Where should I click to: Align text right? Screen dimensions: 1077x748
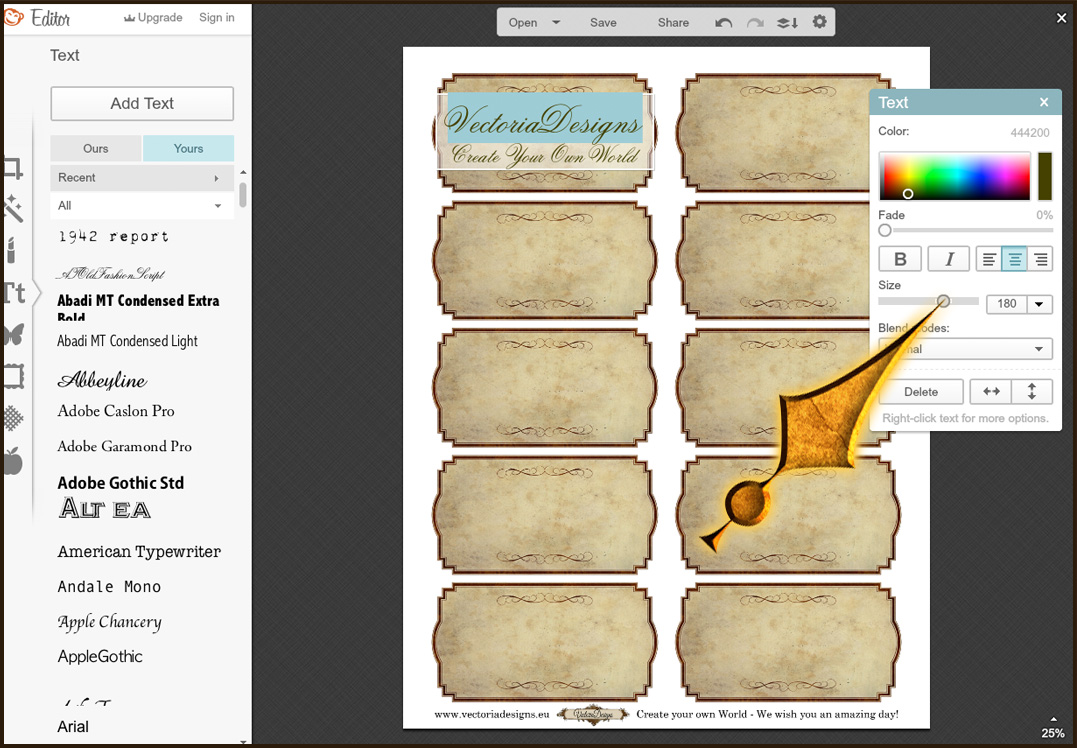point(1040,259)
